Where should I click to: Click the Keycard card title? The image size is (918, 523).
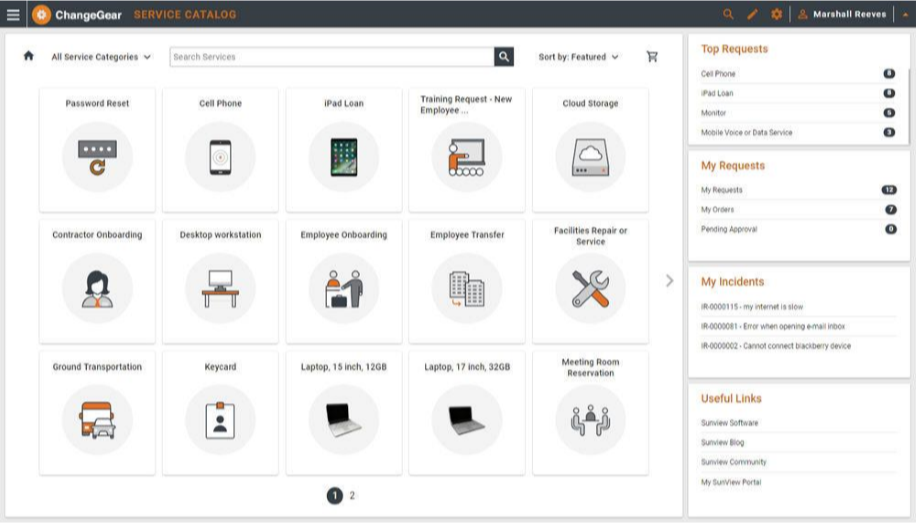[x=220, y=367]
